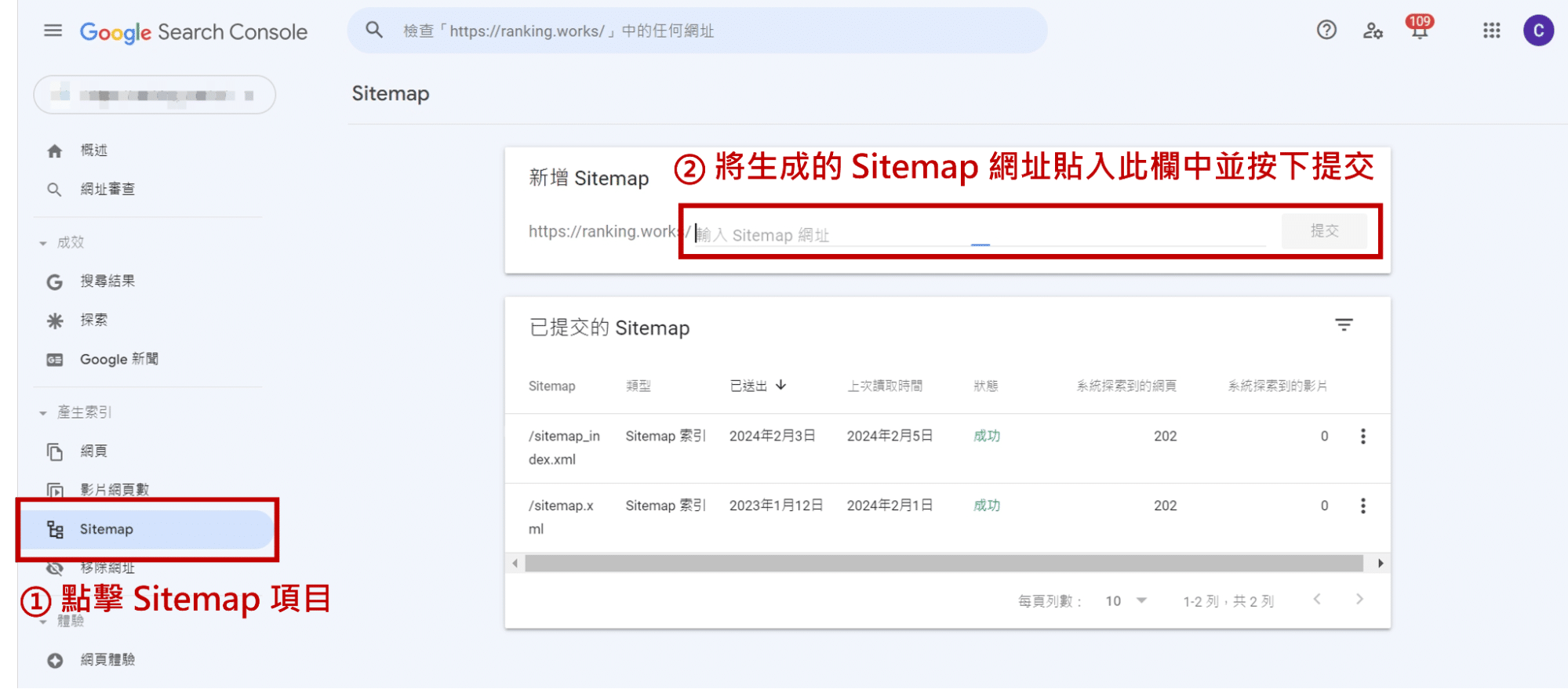Open notifications bell with 109 badge
The image size is (1568, 689).
pos(1419,31)
